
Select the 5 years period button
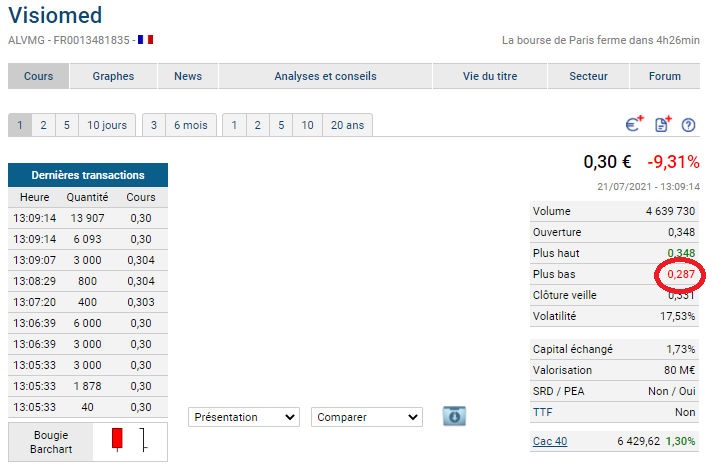[x=281, y=125]
